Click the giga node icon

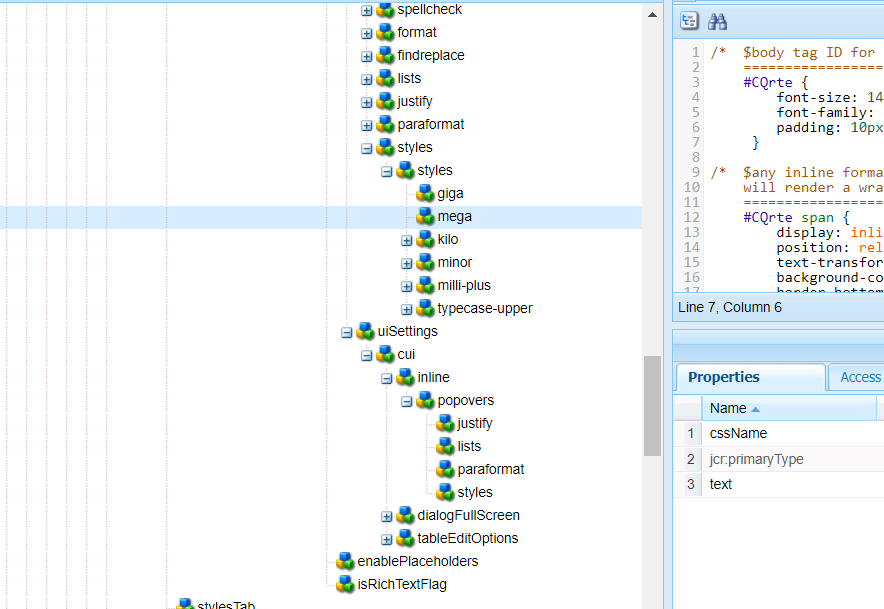425,193
